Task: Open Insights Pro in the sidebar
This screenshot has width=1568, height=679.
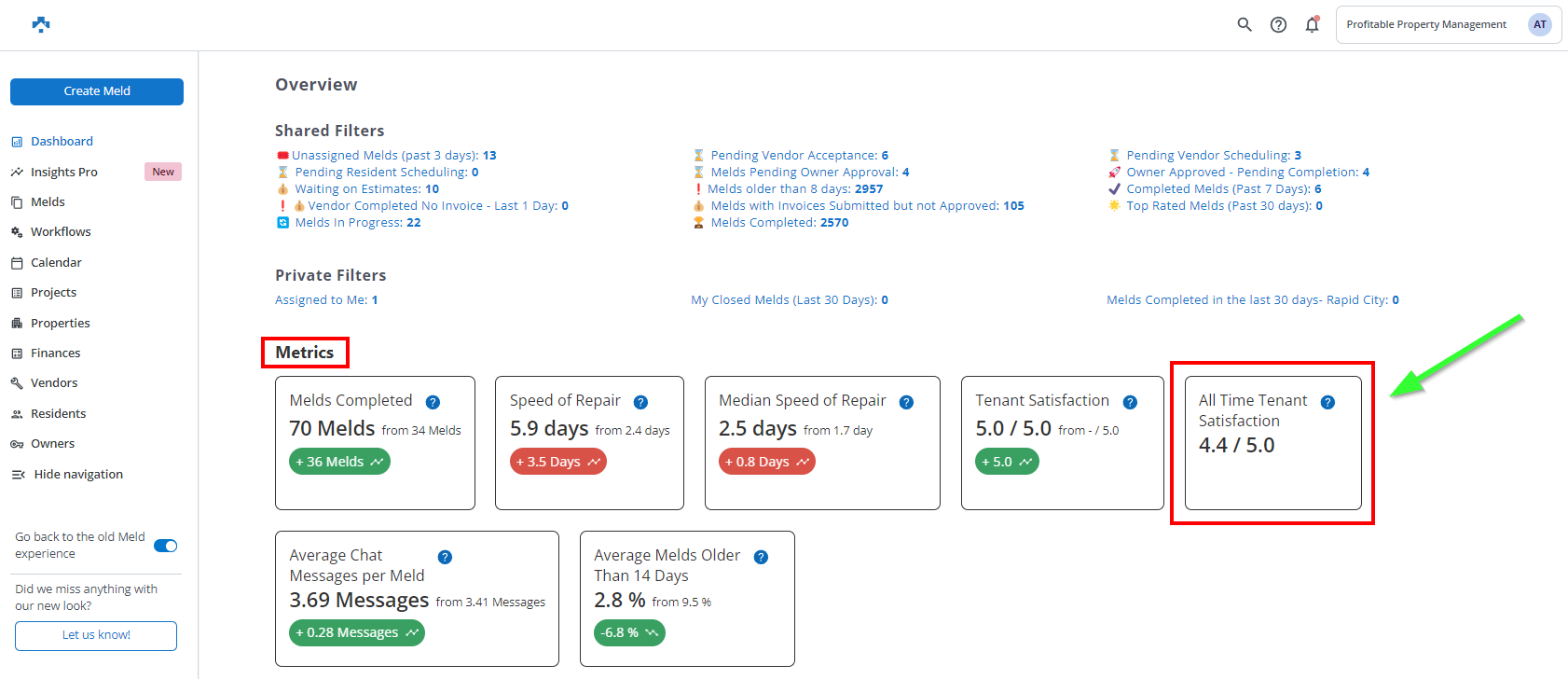Action: point(63,173)
